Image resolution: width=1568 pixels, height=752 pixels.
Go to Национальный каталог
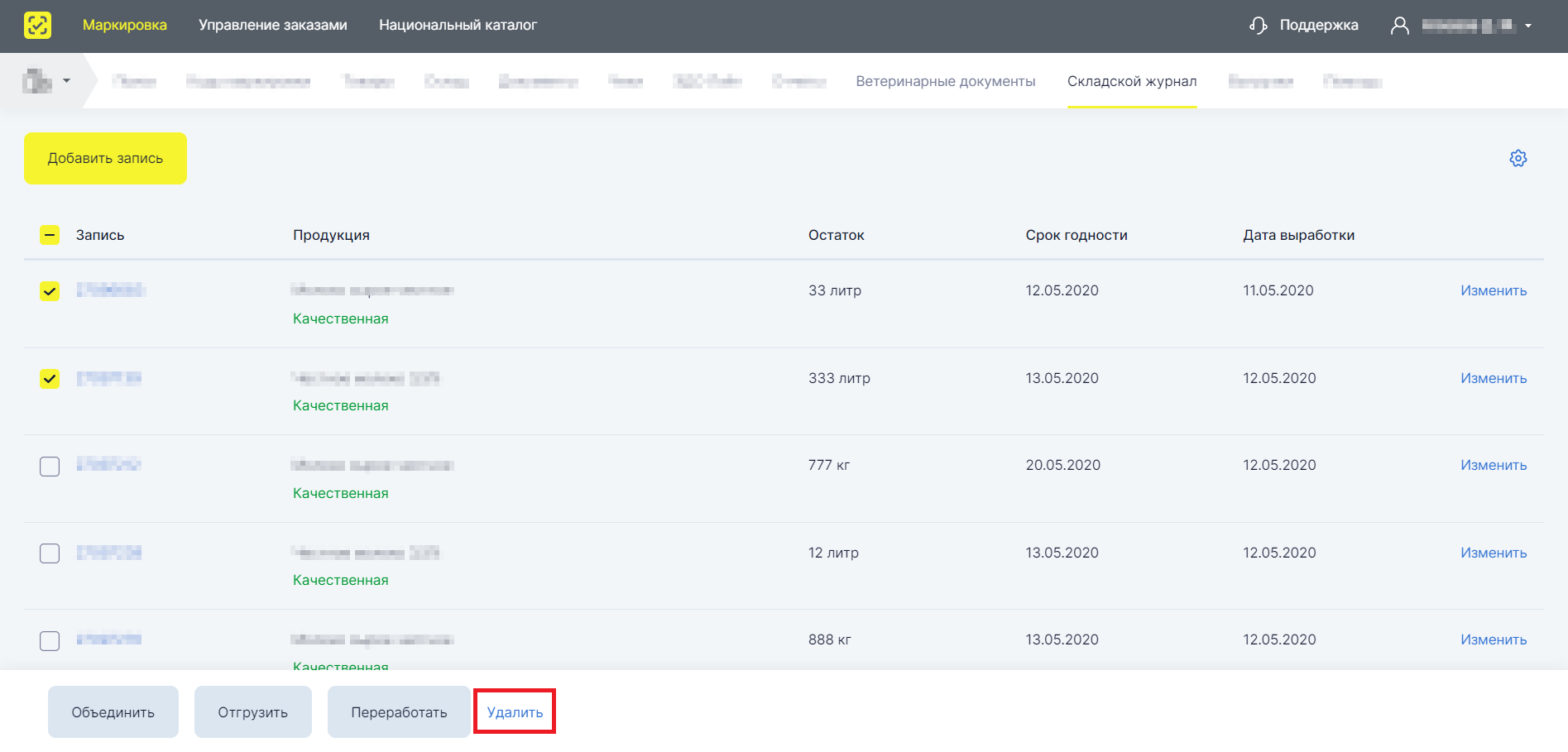pos(458,25)
